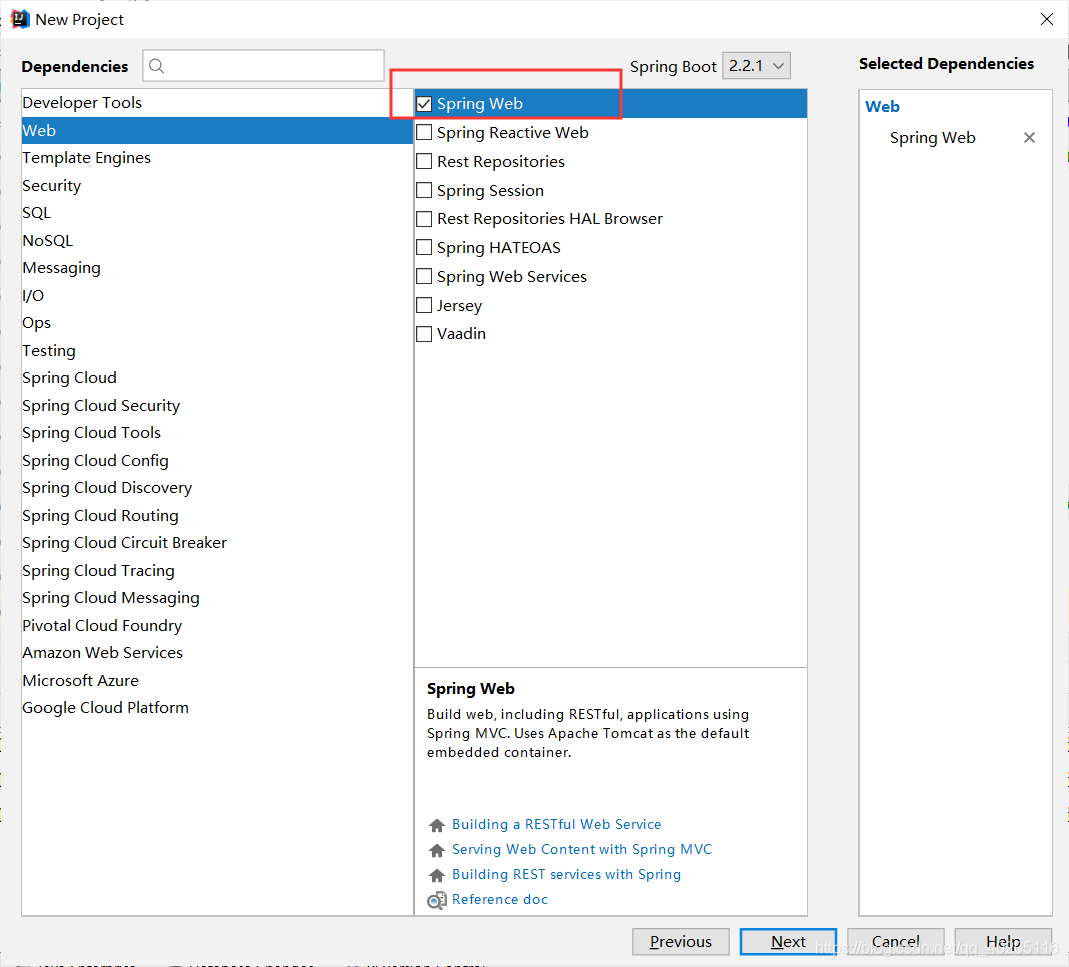Uncheck the Spring Web checkbox
The image size is (1069, 967).
tap(424, 104)
